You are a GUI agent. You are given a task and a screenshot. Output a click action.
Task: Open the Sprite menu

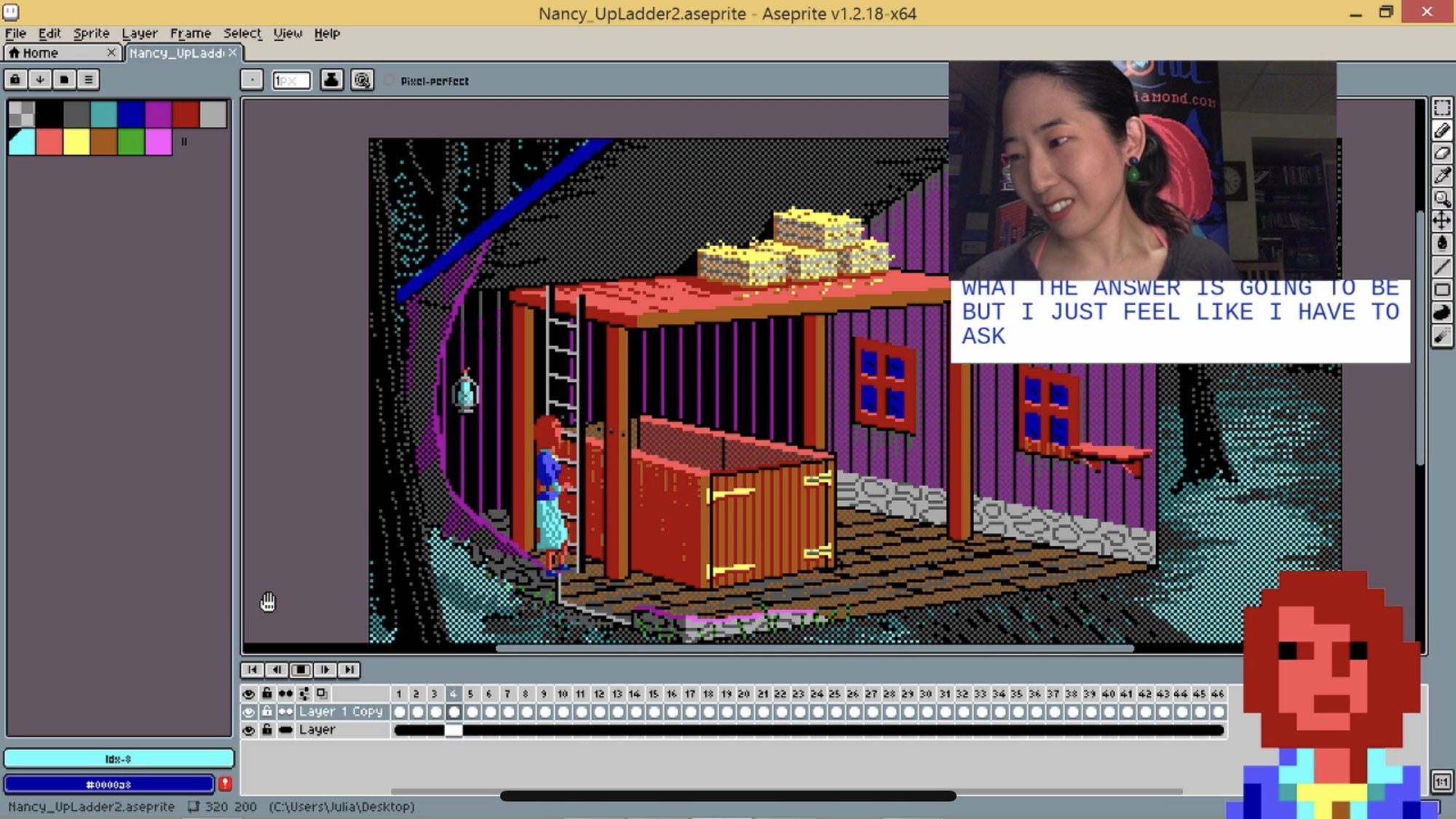click(91, 33)
